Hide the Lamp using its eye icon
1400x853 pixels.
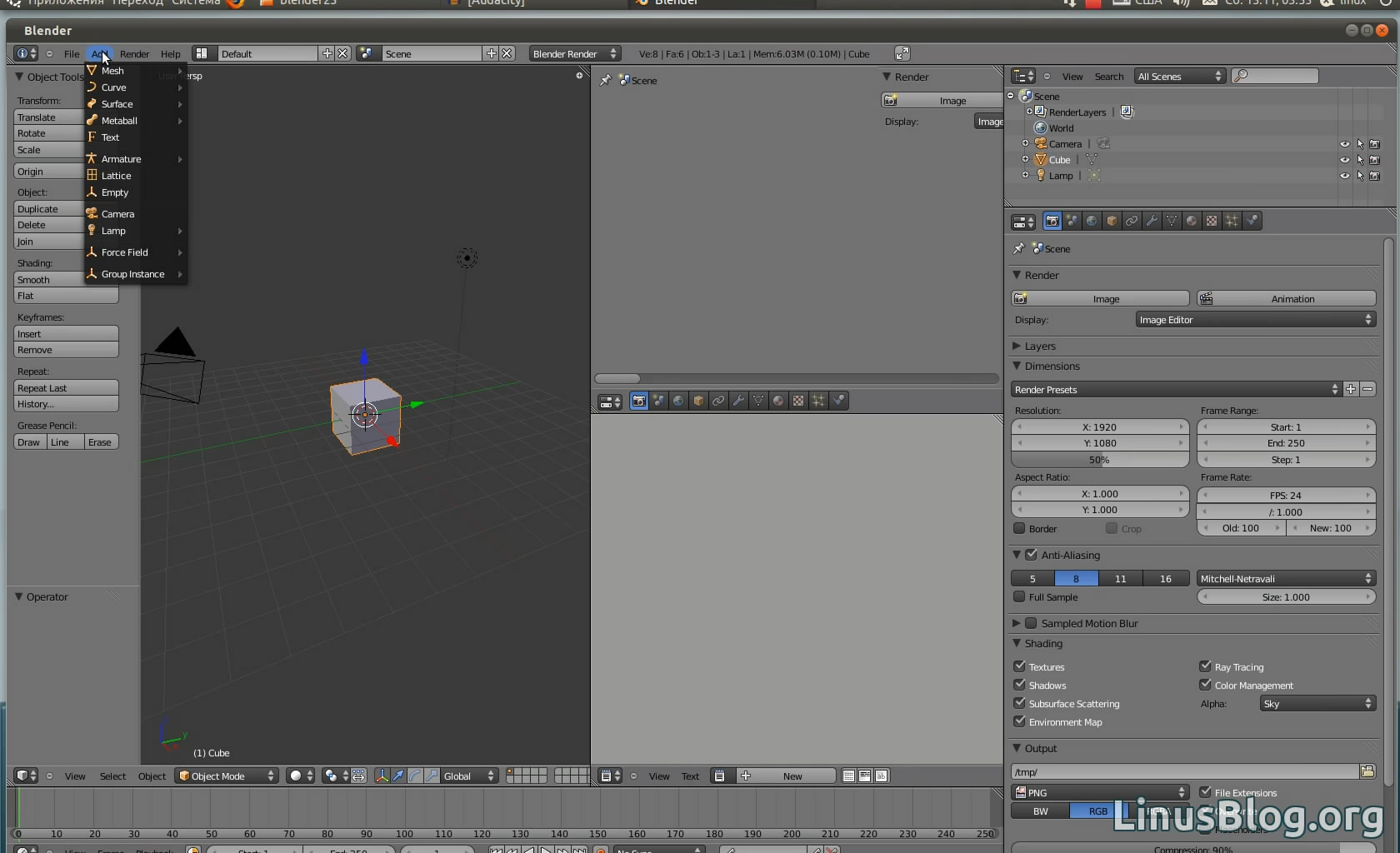(1344, 176)
